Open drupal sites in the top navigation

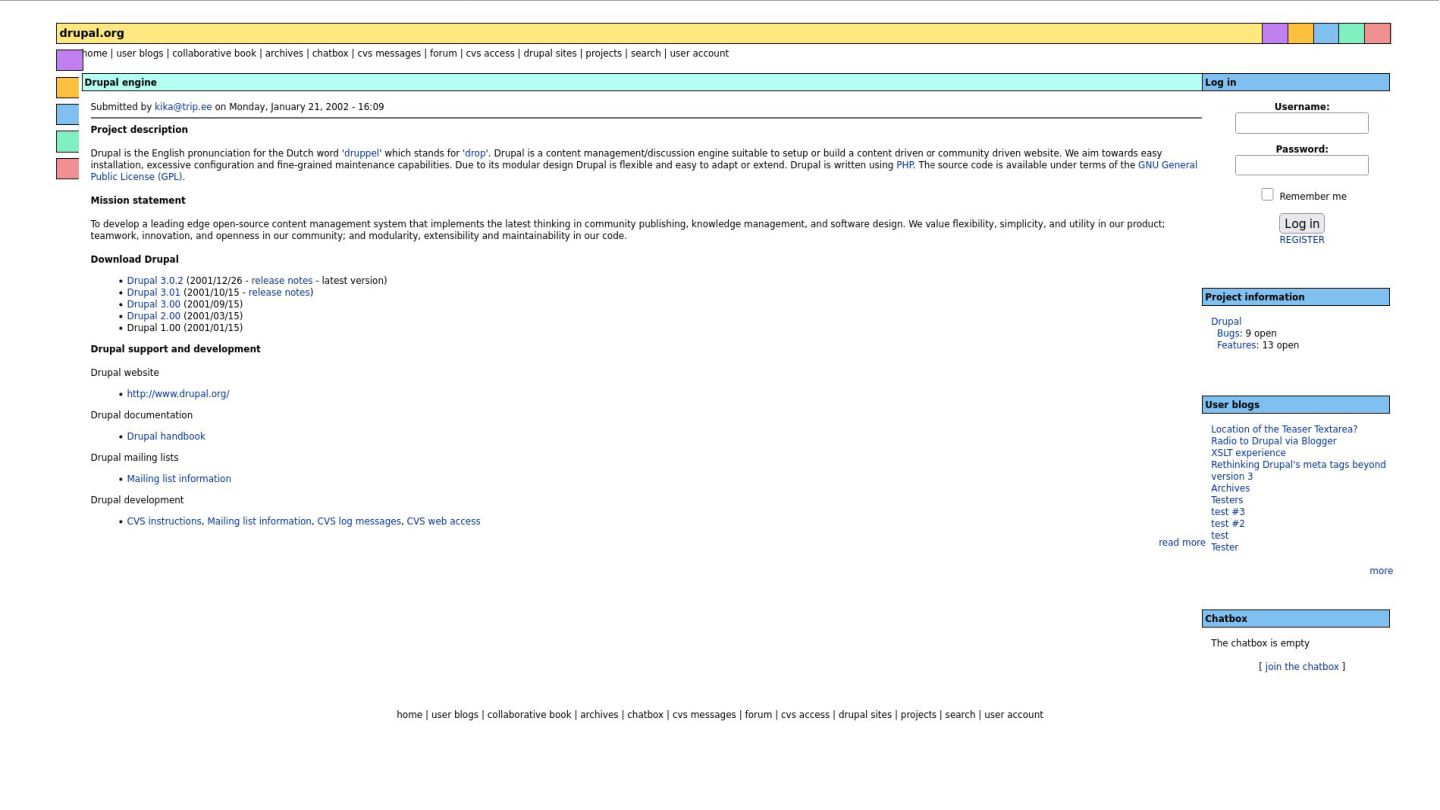pyautogui.click(x=550, y=54)
